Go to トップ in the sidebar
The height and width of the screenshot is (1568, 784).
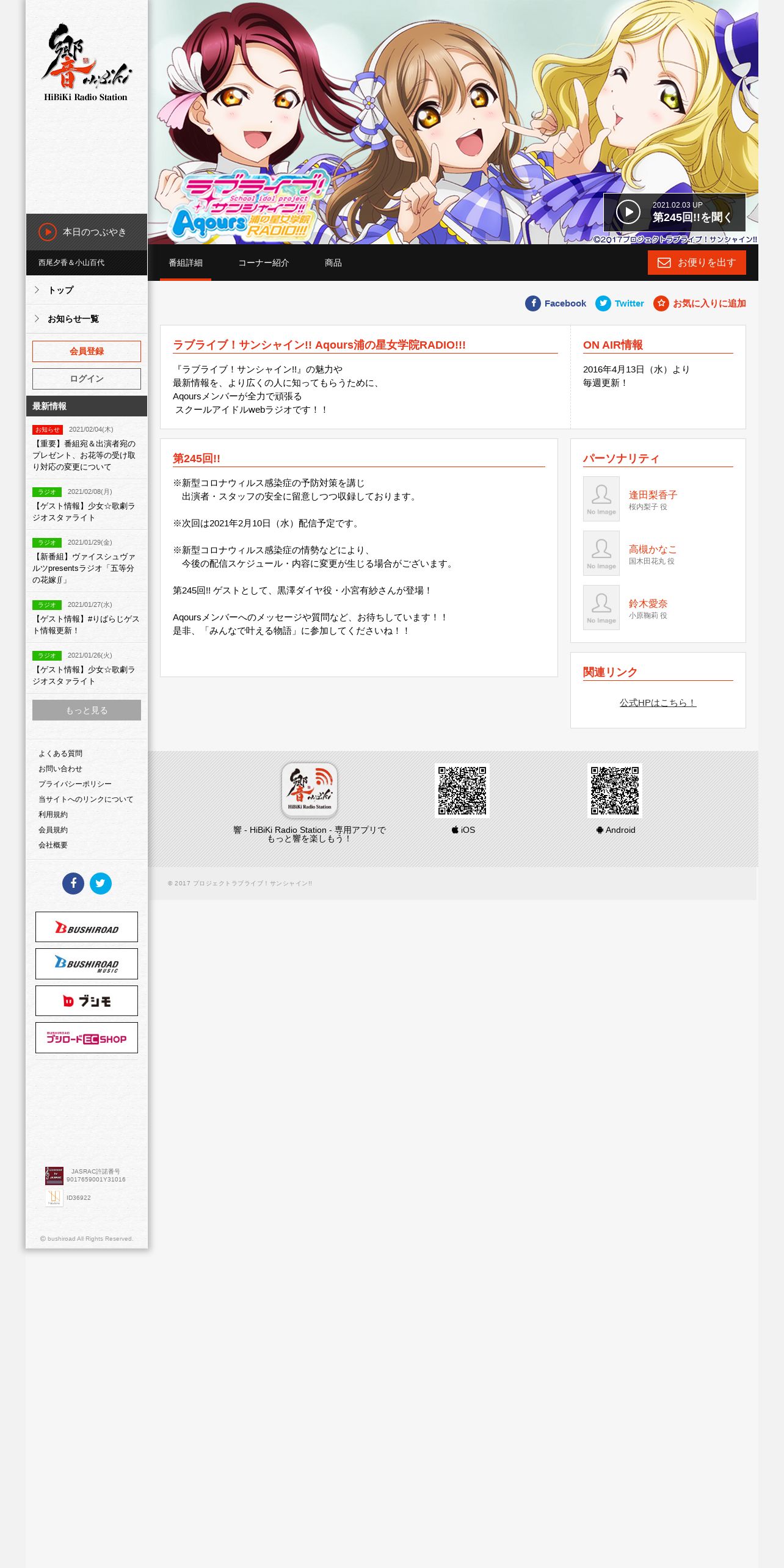coord(87,290)
